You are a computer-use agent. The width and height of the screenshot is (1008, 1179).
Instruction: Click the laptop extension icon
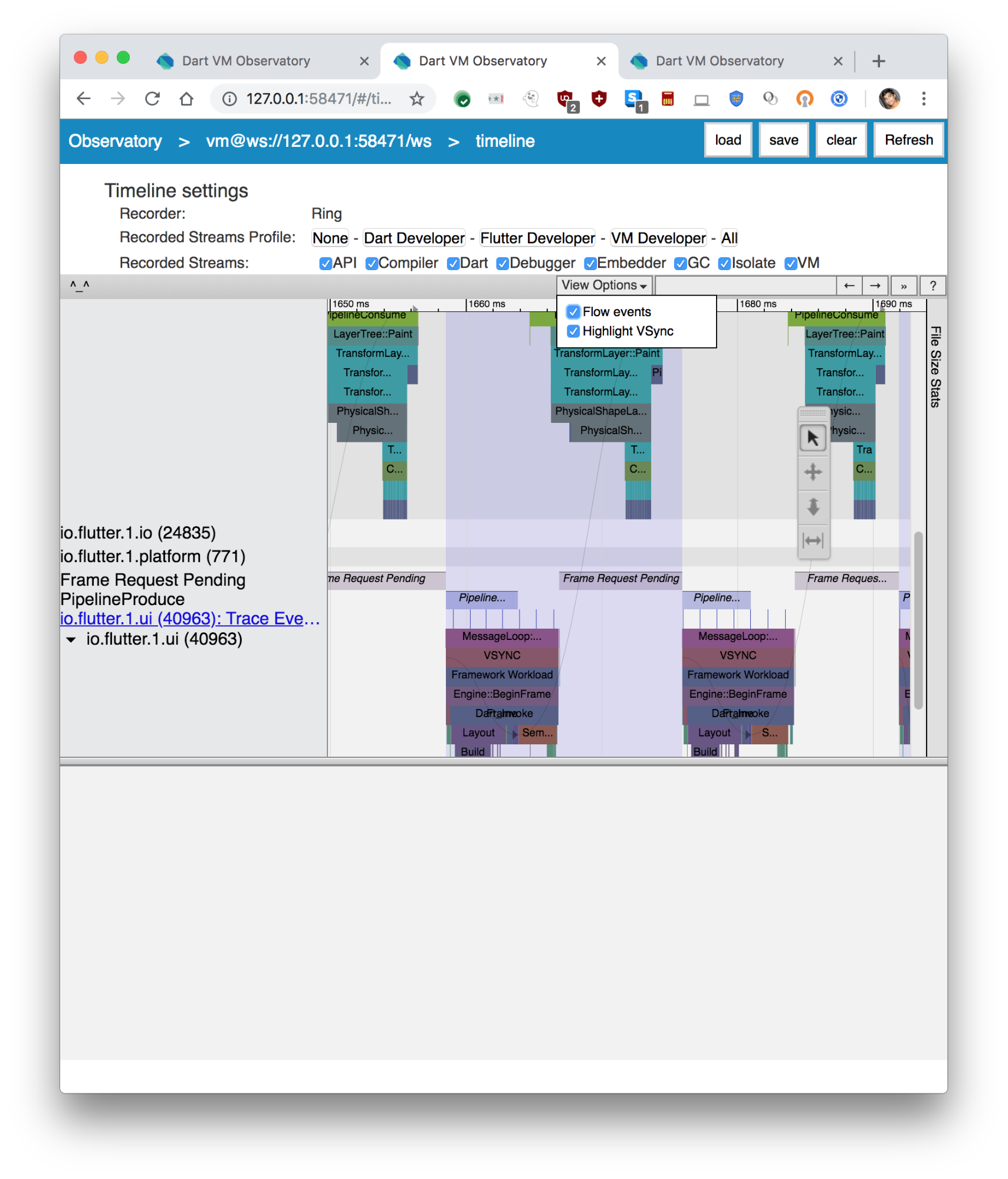pos(701,100)
